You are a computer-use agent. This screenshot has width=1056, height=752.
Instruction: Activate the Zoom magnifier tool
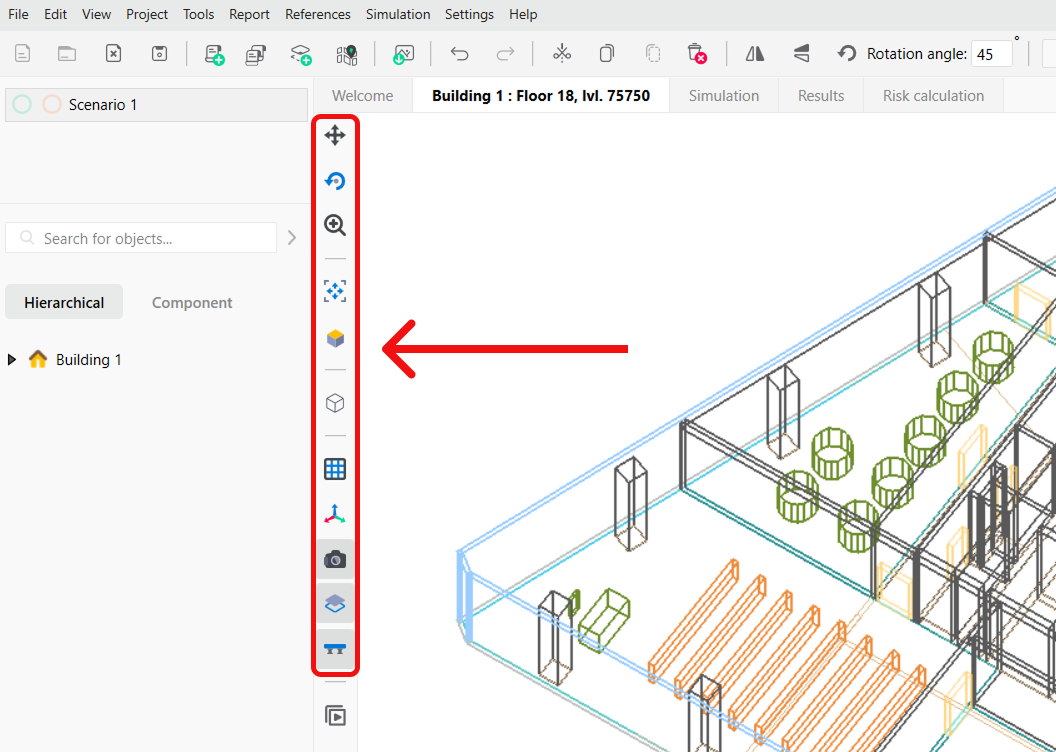tap(335, 225)
